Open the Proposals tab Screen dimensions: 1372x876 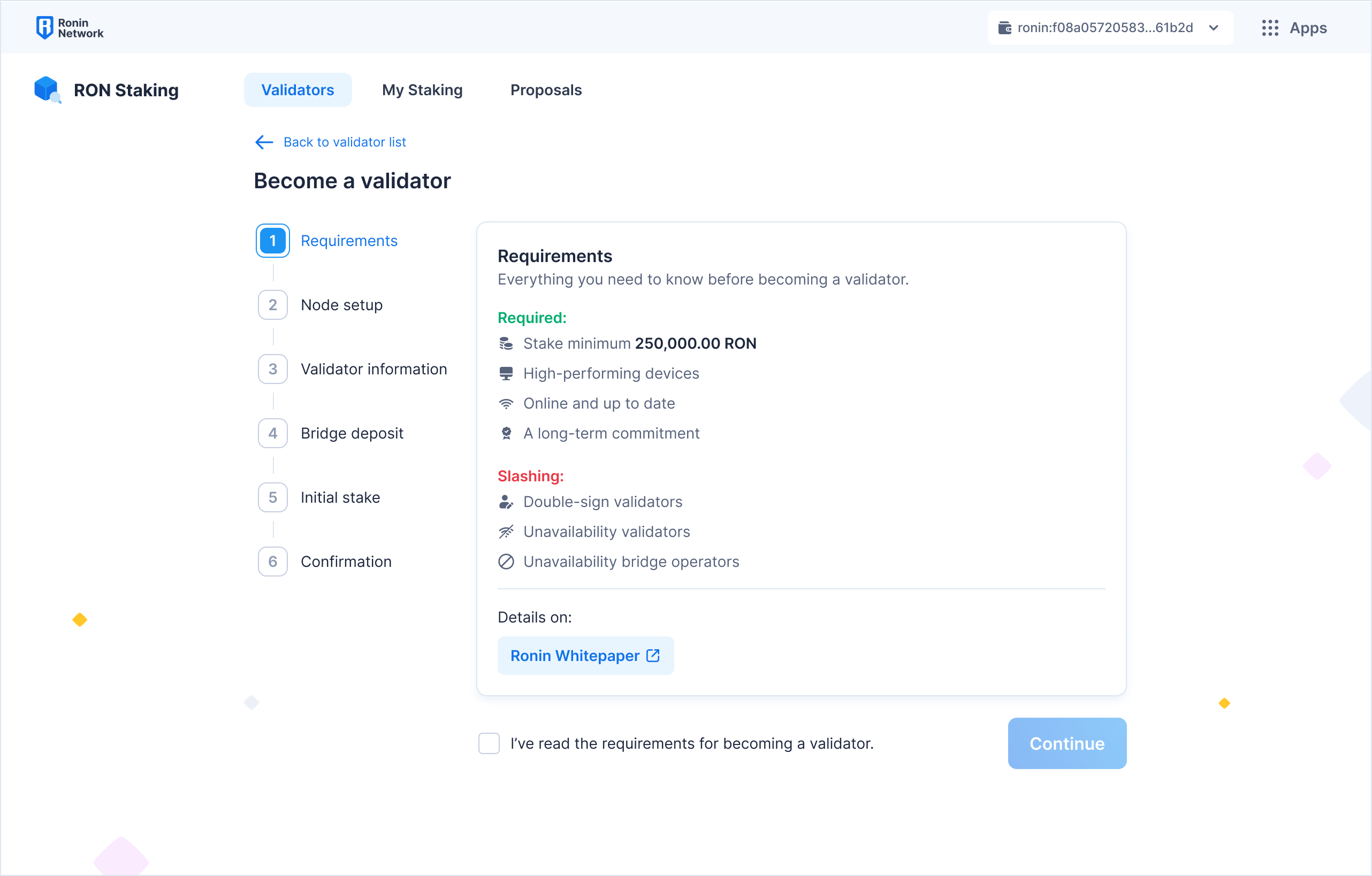coord(546,90)
